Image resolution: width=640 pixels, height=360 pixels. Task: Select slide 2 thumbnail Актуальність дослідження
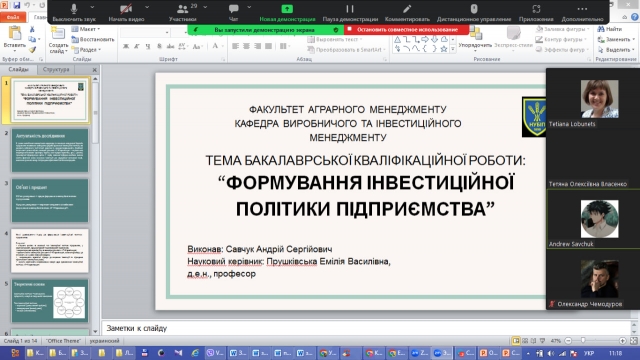50,150
